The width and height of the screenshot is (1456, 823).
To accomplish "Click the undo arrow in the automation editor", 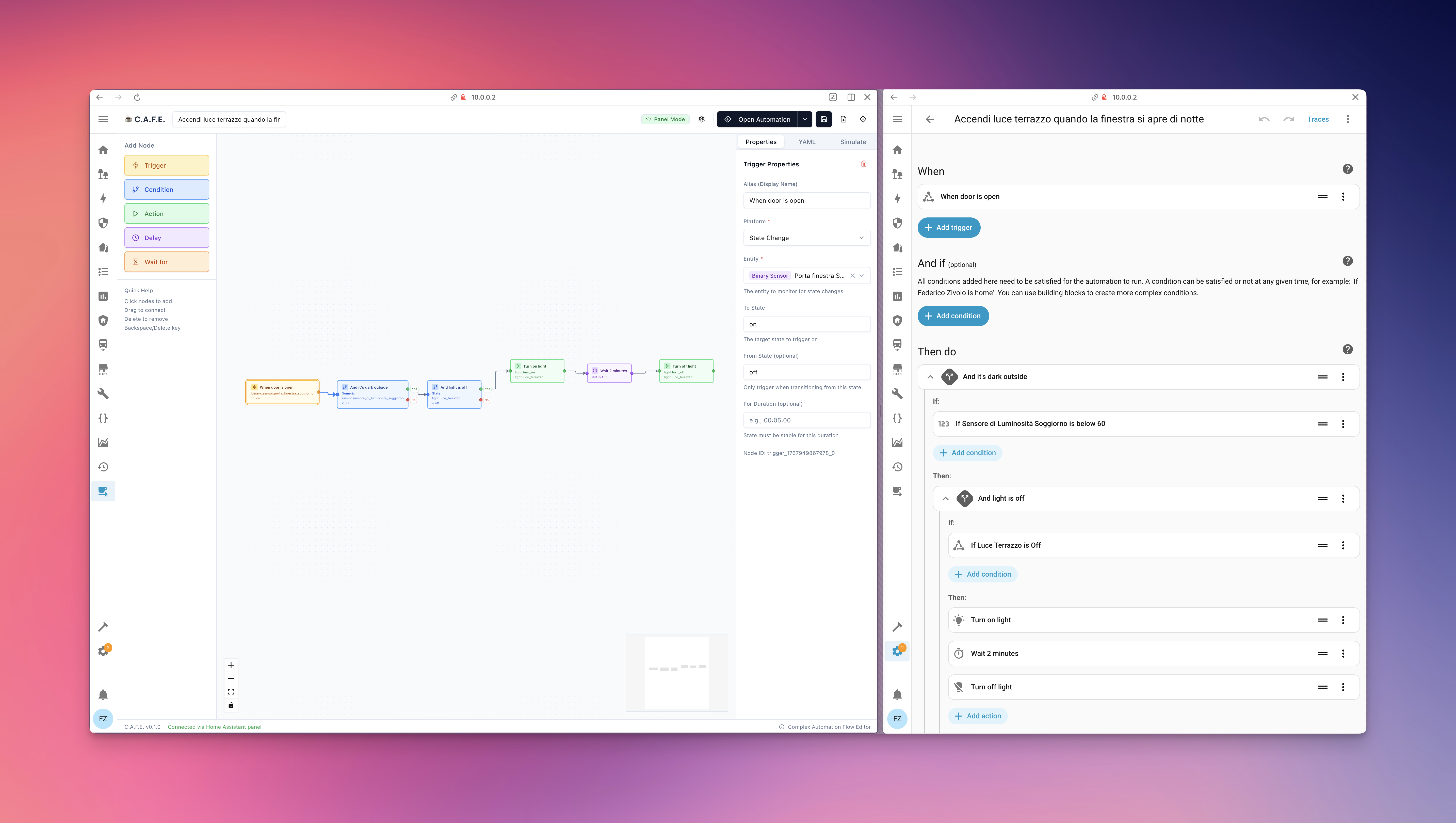I will [1264, 119].
